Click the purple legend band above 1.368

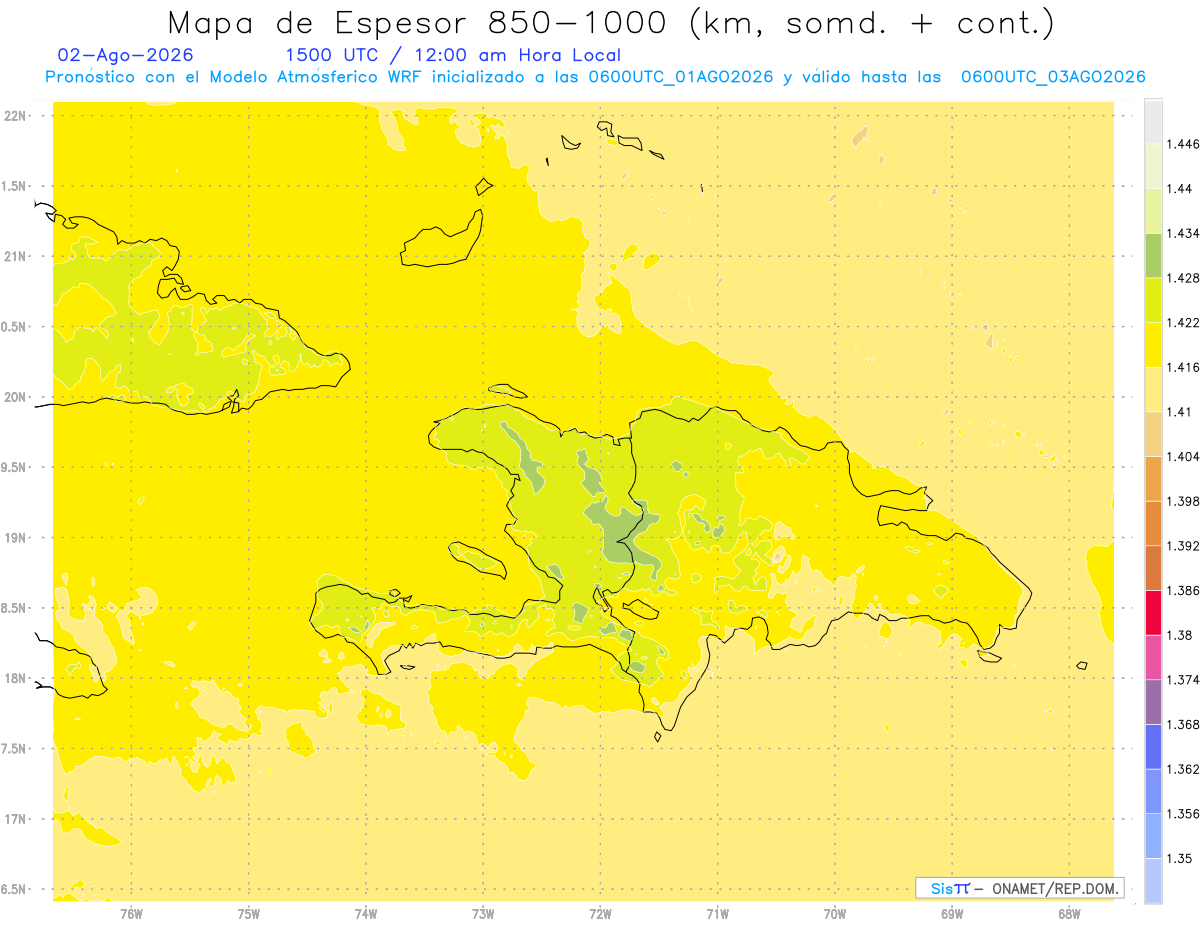tap(1153, 702)
